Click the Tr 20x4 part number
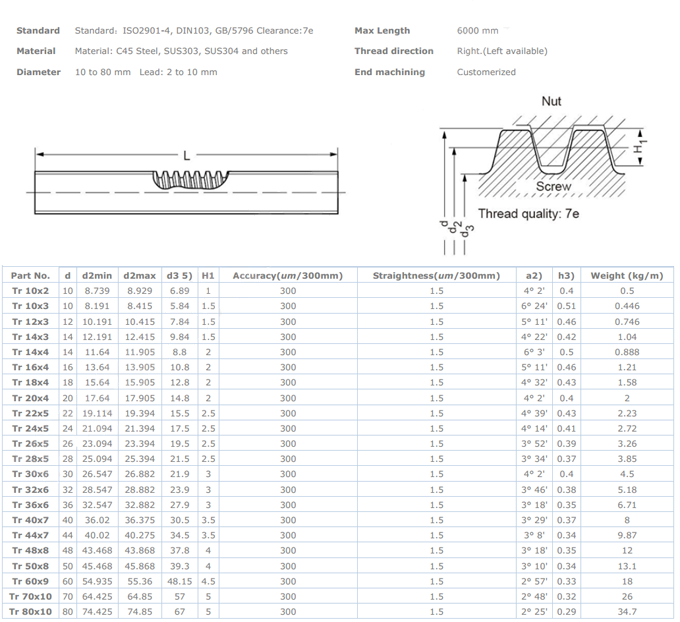 pyautogui.click(x=30, y=398)
